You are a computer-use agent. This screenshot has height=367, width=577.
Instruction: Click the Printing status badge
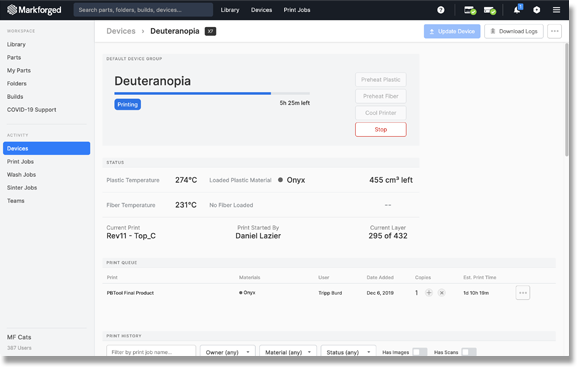coord(127,105)
